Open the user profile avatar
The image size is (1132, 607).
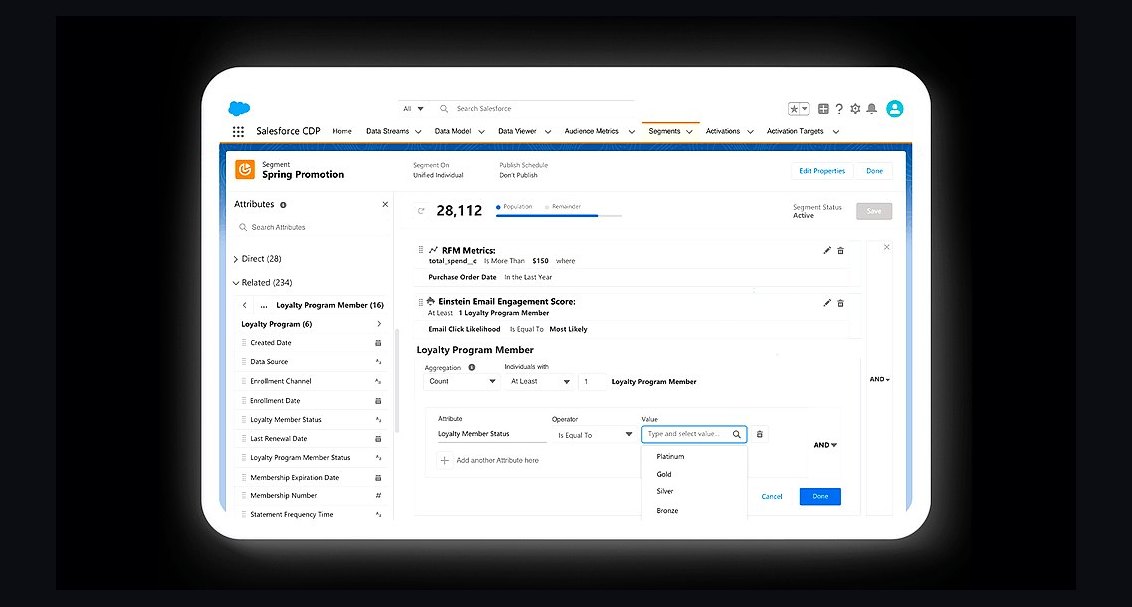[x=894, y=109]
